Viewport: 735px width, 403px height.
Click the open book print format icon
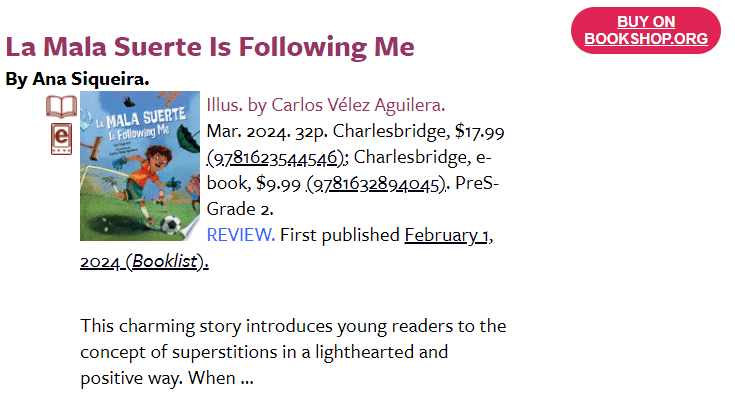(x=61, y=106)
